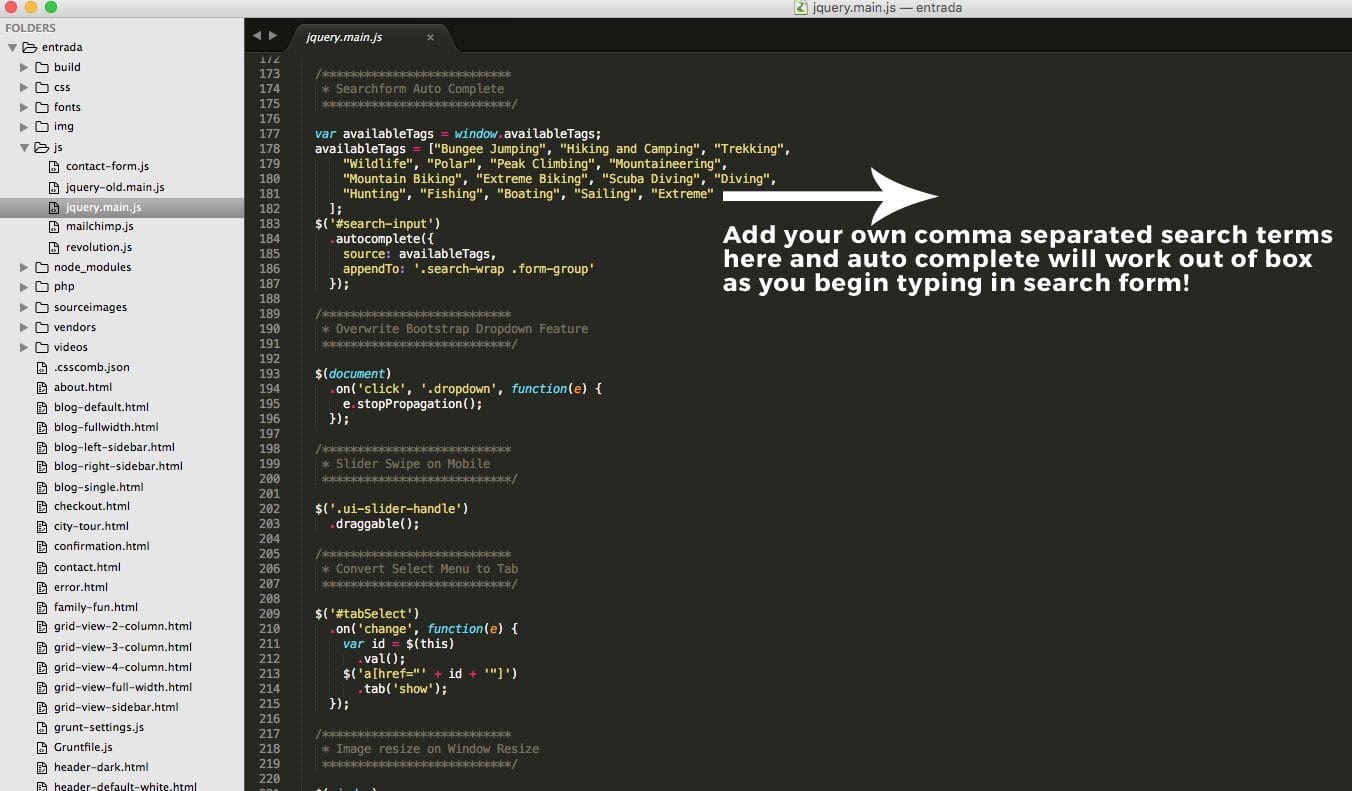
Task: Collapse the js folder
Action: click(x=25, y=147)
